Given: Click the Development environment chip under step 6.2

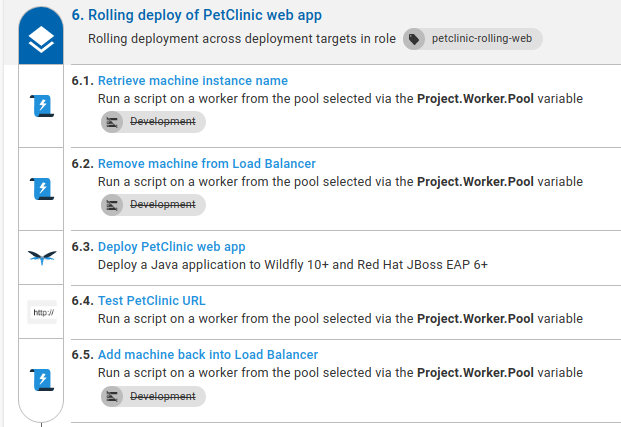Looking at the screenshot, I should click(153, 205).
